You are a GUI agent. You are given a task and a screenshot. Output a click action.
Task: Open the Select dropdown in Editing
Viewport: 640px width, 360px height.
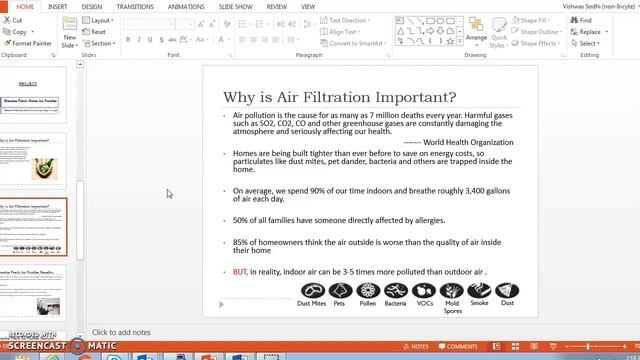pyautogui.click(x=586, y=43)
